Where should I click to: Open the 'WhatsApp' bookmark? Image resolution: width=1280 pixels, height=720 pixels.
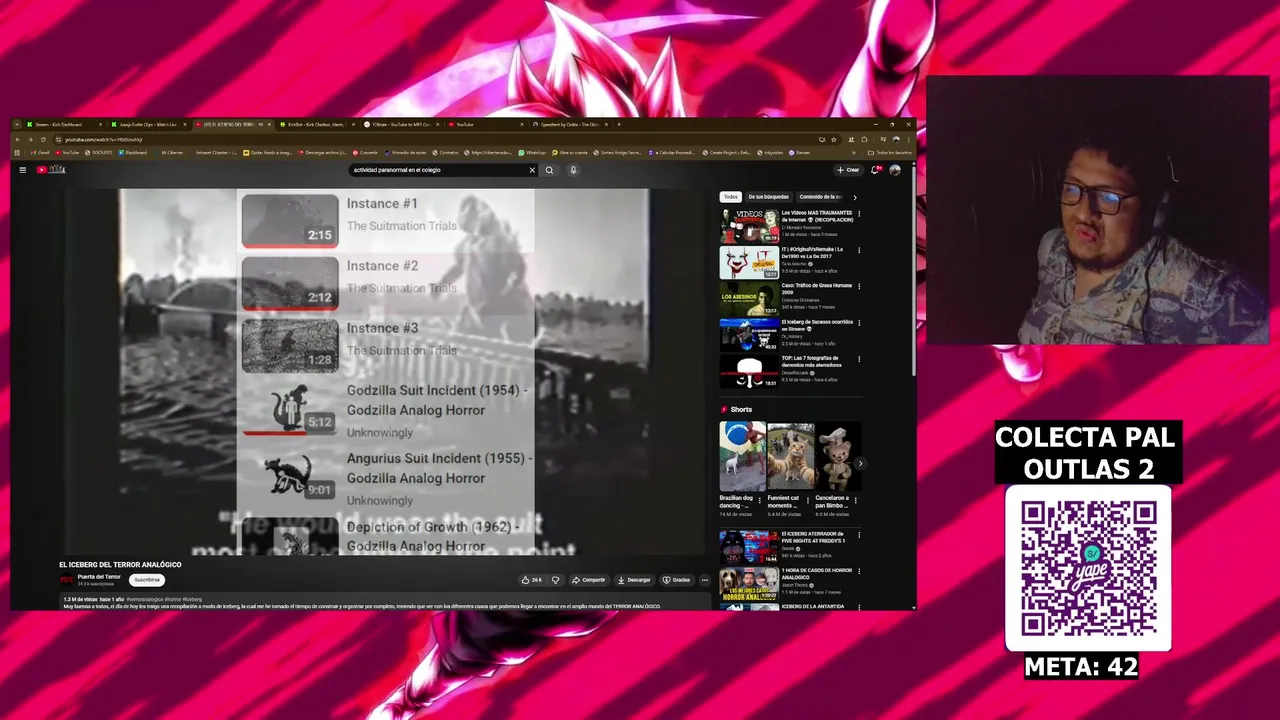tap(532, 152)
